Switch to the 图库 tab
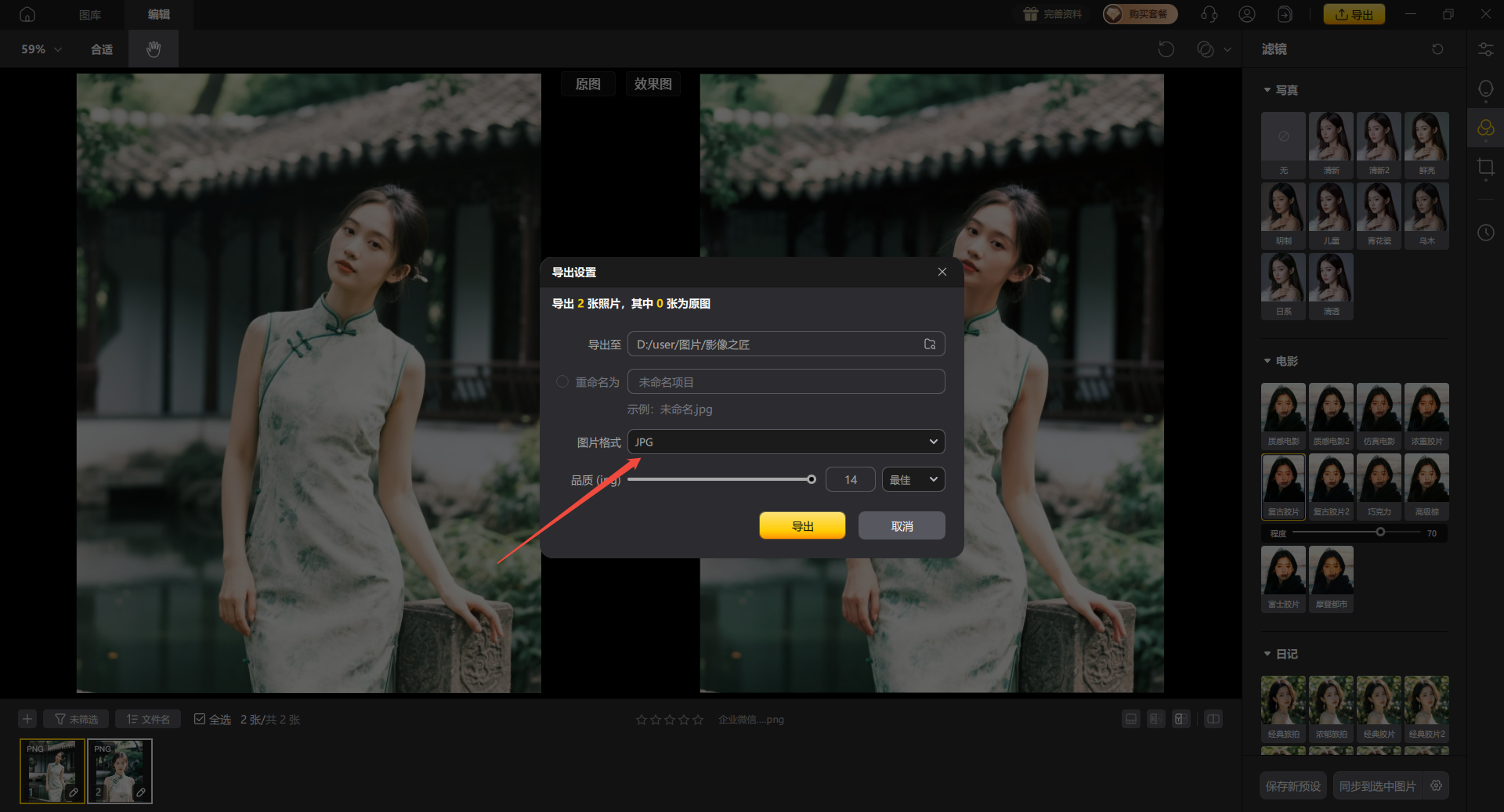The height and width of the screenshot is (812, 1504). (90, 14)
